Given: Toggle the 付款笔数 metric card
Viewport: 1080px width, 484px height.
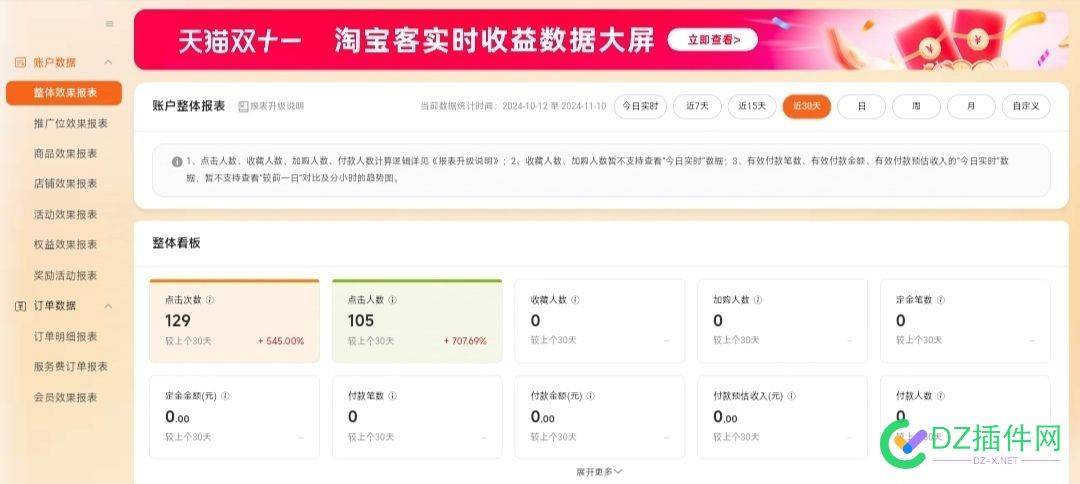Looking at the screenshot, I should coord(417,417).
